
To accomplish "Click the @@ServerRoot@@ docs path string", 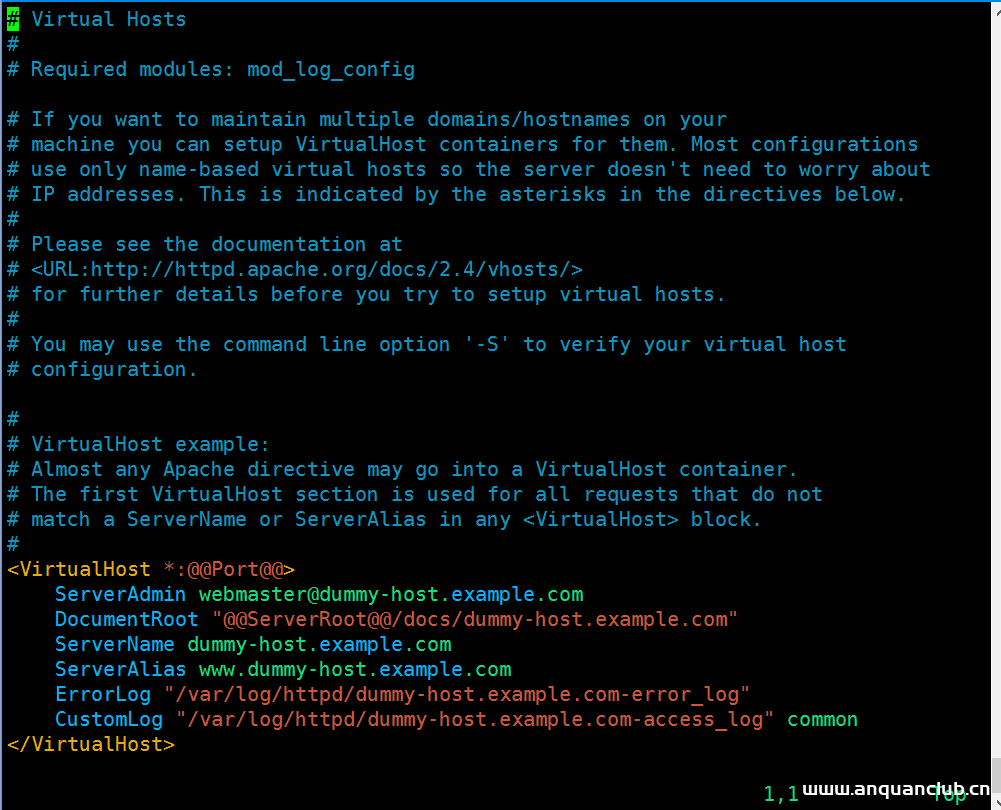I will click(475, 619).
